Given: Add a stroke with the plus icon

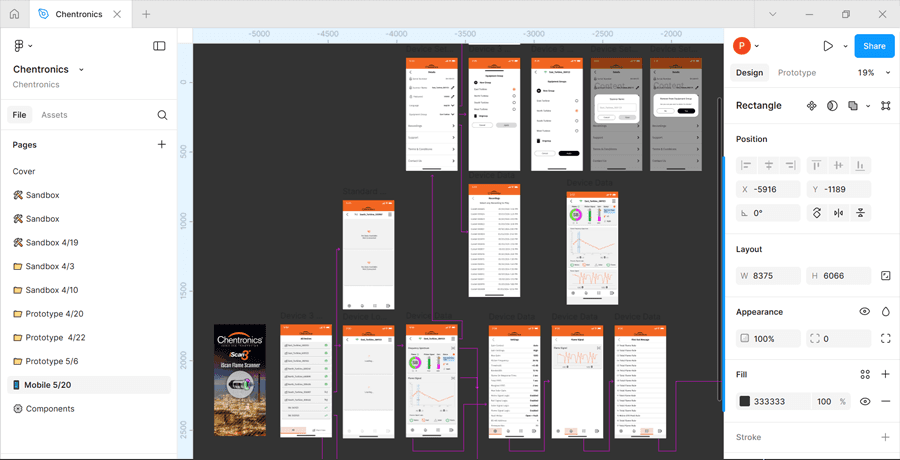Looking at the screenshot, I should [885, 437].
